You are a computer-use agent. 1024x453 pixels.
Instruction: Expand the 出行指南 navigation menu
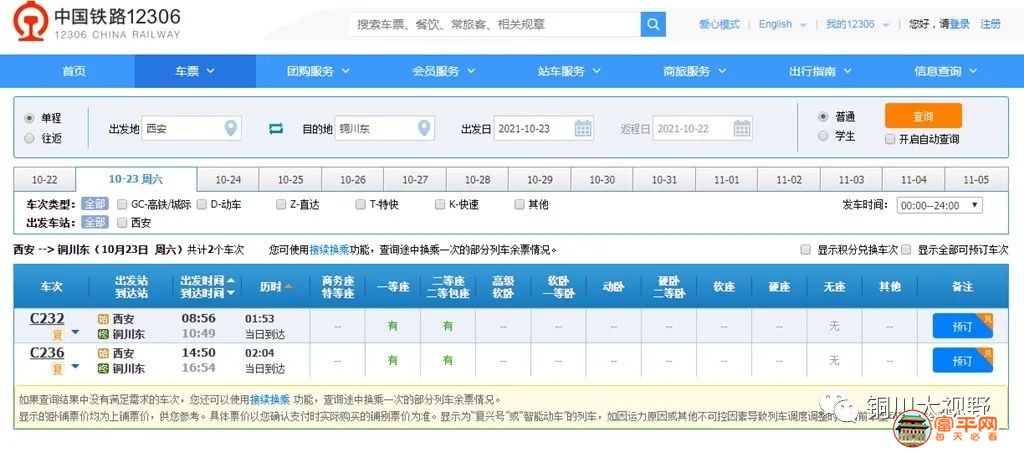coord(820,71)
